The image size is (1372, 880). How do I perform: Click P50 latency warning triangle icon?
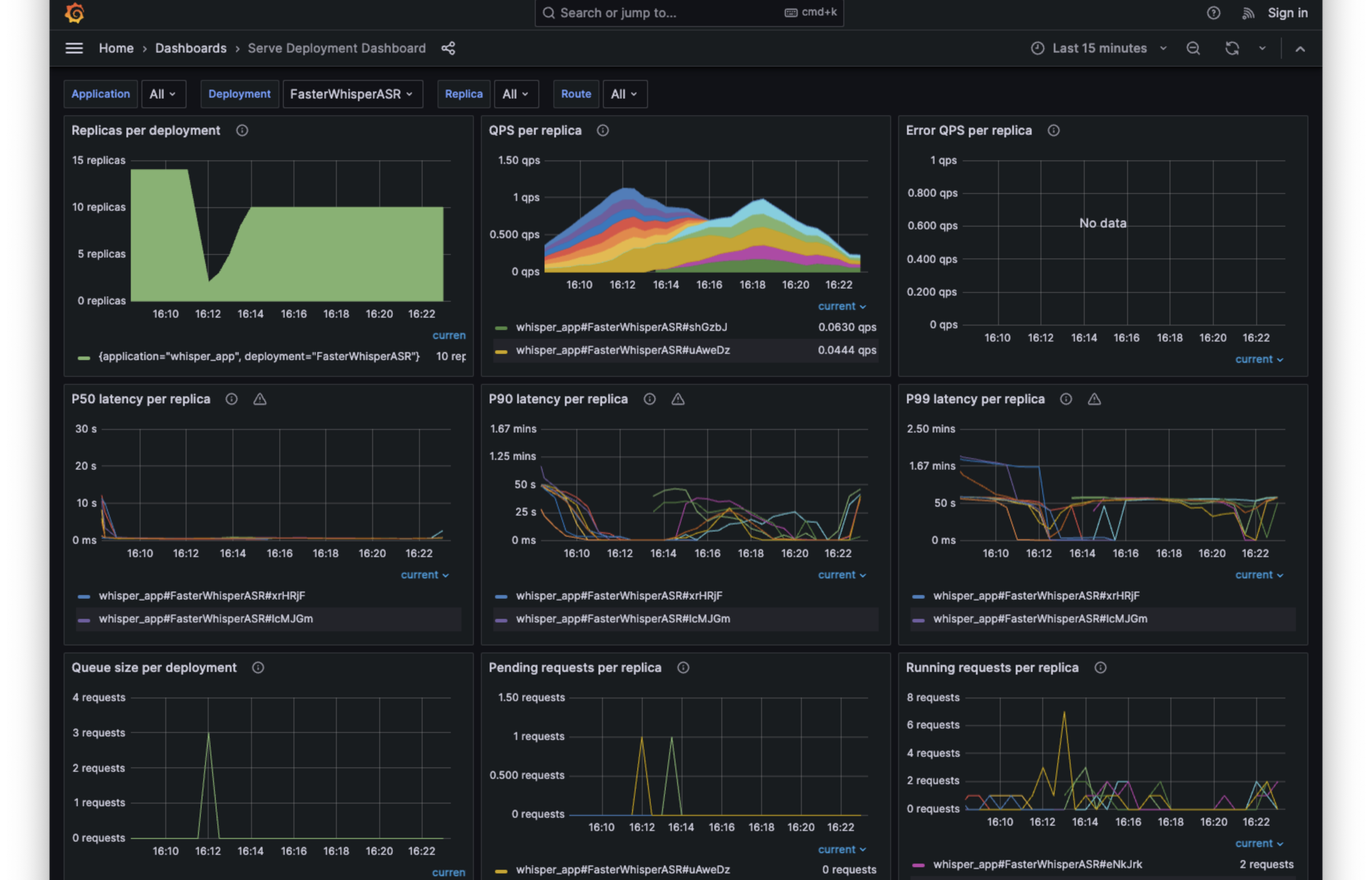pos(259,399)
